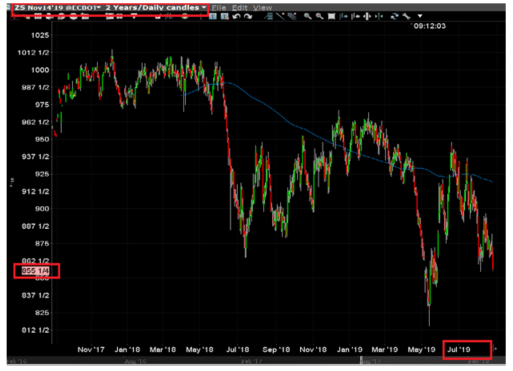Click the 855 1/4 current price label
This screenshot has width=513, height=371.
click(x=36, y=271)
